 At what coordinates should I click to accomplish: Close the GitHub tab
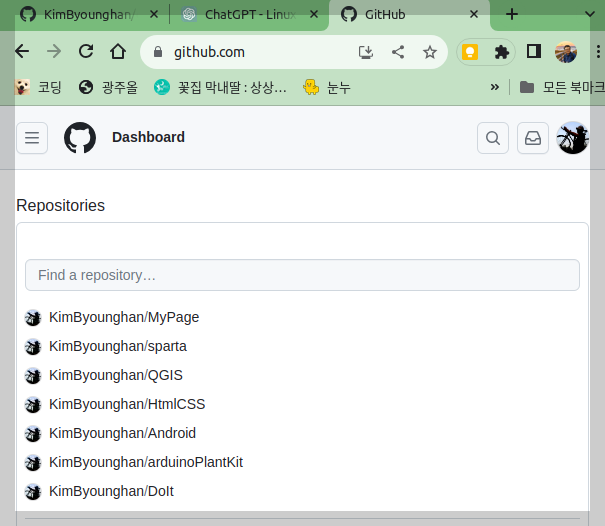tap(474, 15)
